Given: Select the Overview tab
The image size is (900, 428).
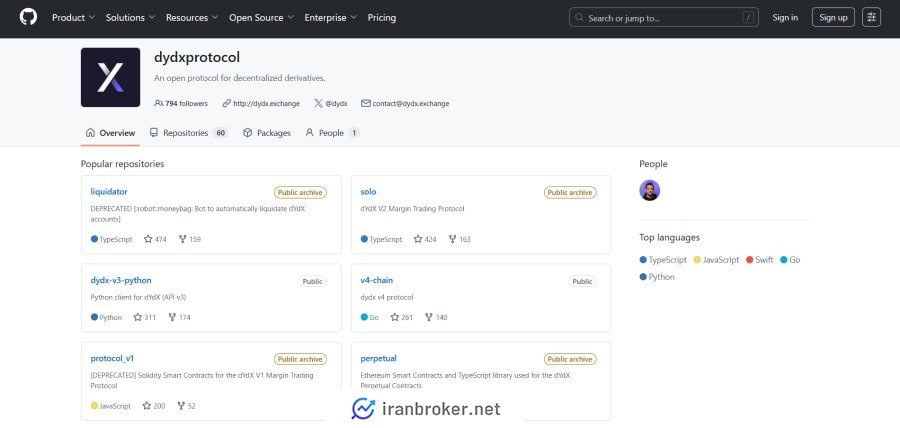Looking at the screenshot, I should pyautogui.click(x=110, y=133).
